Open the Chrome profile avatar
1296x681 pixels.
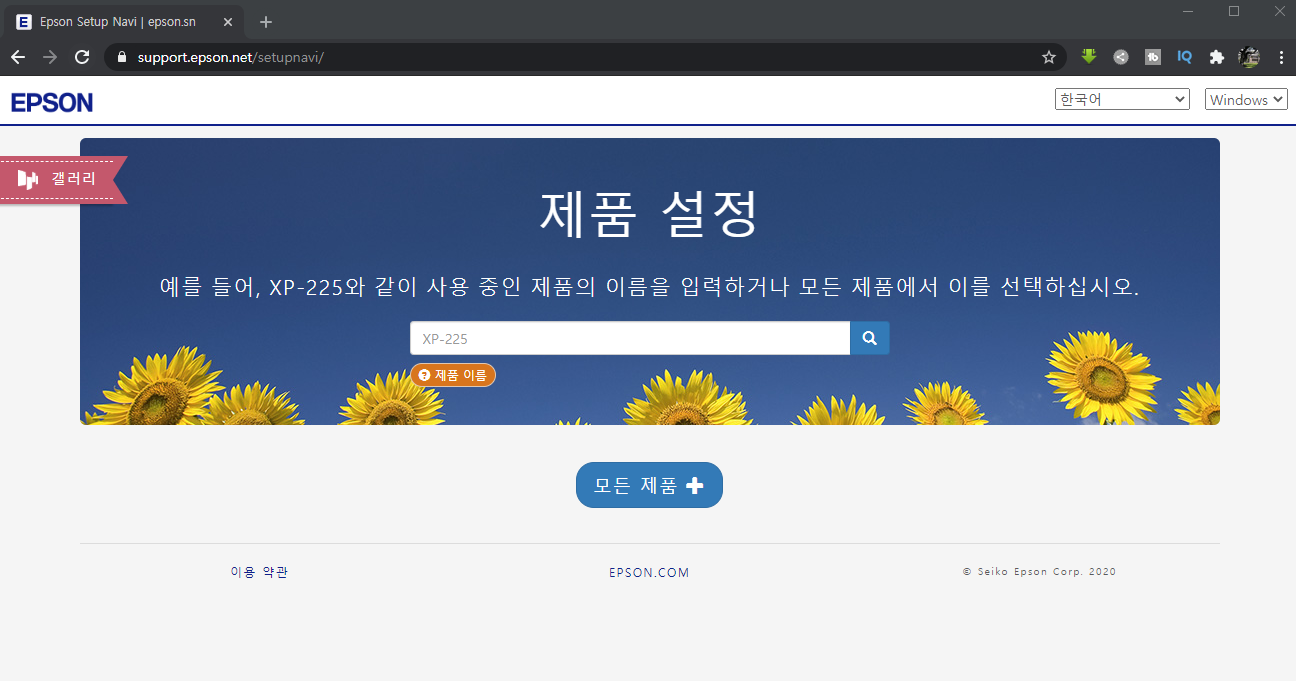coord(1249,57)
